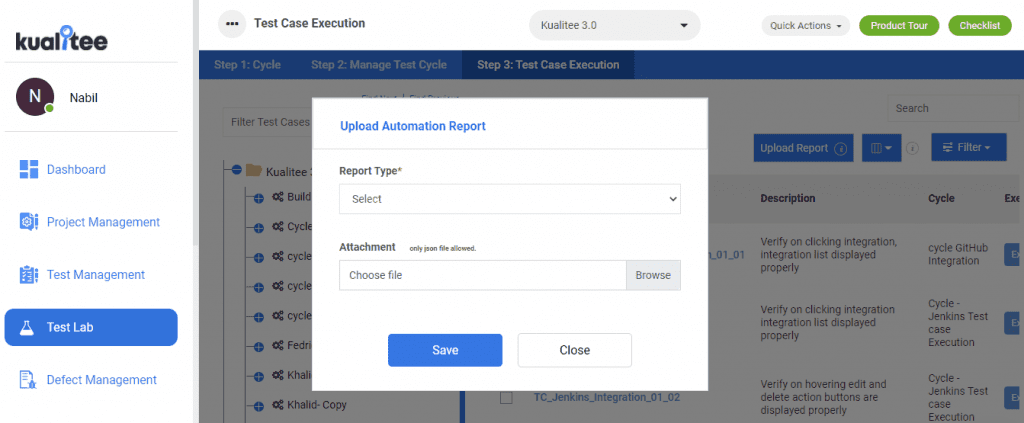This screenshot has height=423, width=1024.
Task: Switch to Step 1: Cycle tab
Action: 247,65
